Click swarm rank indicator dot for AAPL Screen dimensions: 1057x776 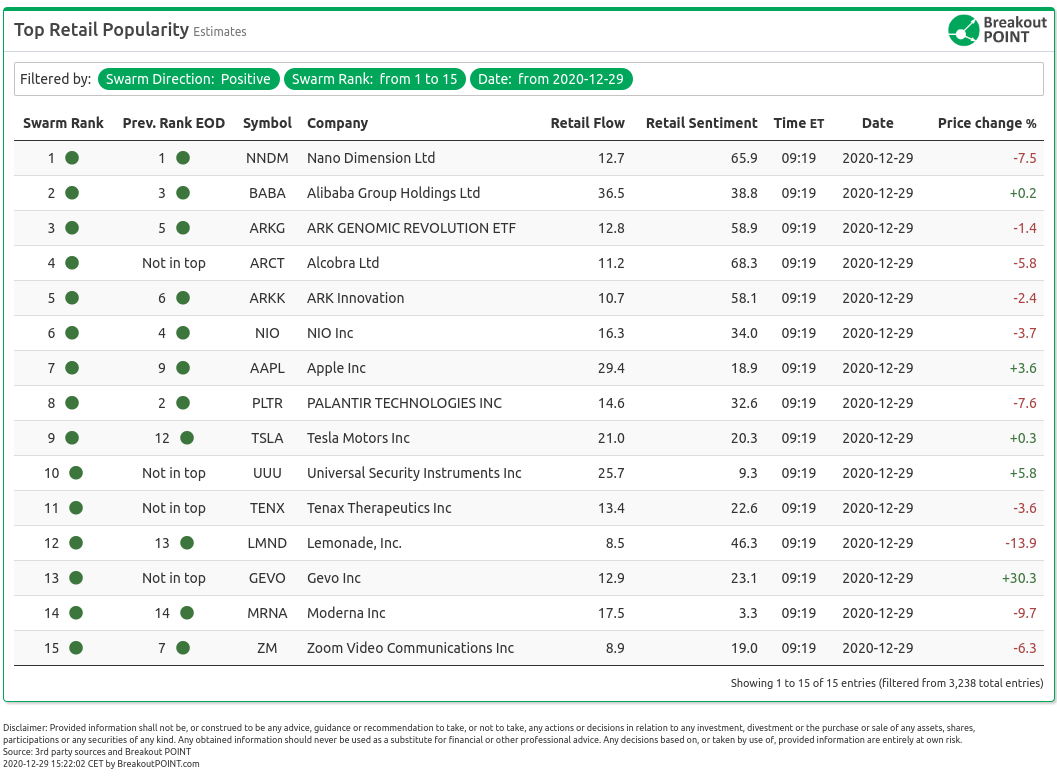(x=72, y=368)
